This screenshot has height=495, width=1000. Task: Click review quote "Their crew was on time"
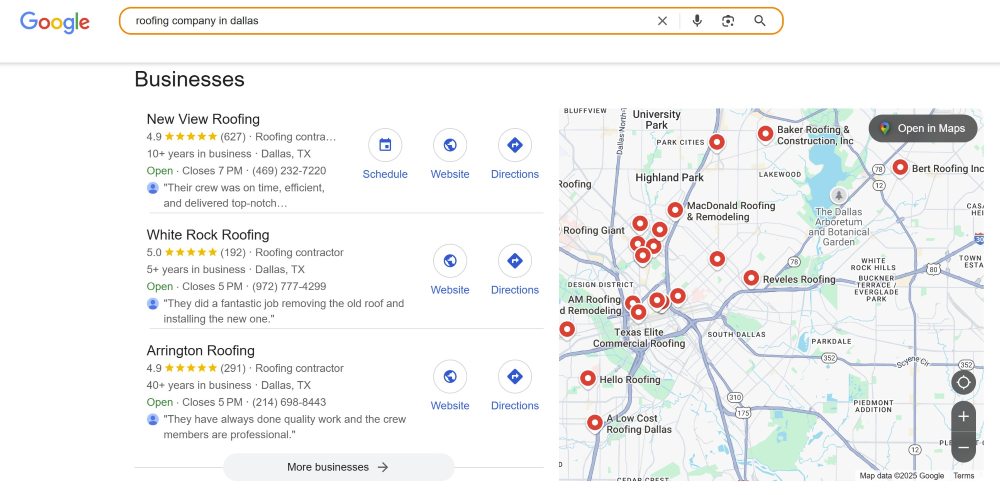coord(244,196)
